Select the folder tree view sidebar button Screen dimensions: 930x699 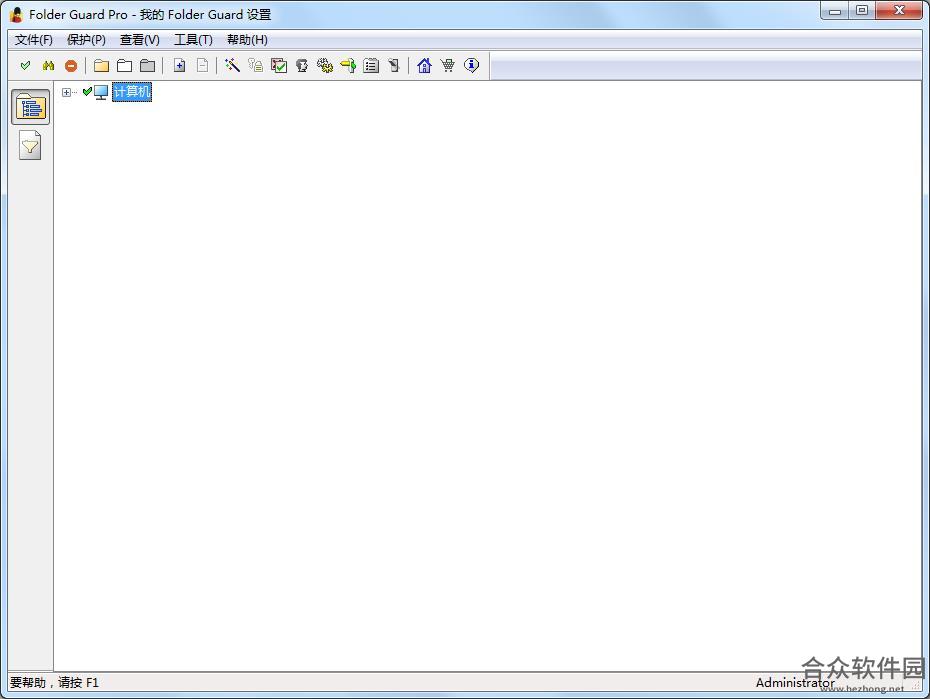pos(30,107)
